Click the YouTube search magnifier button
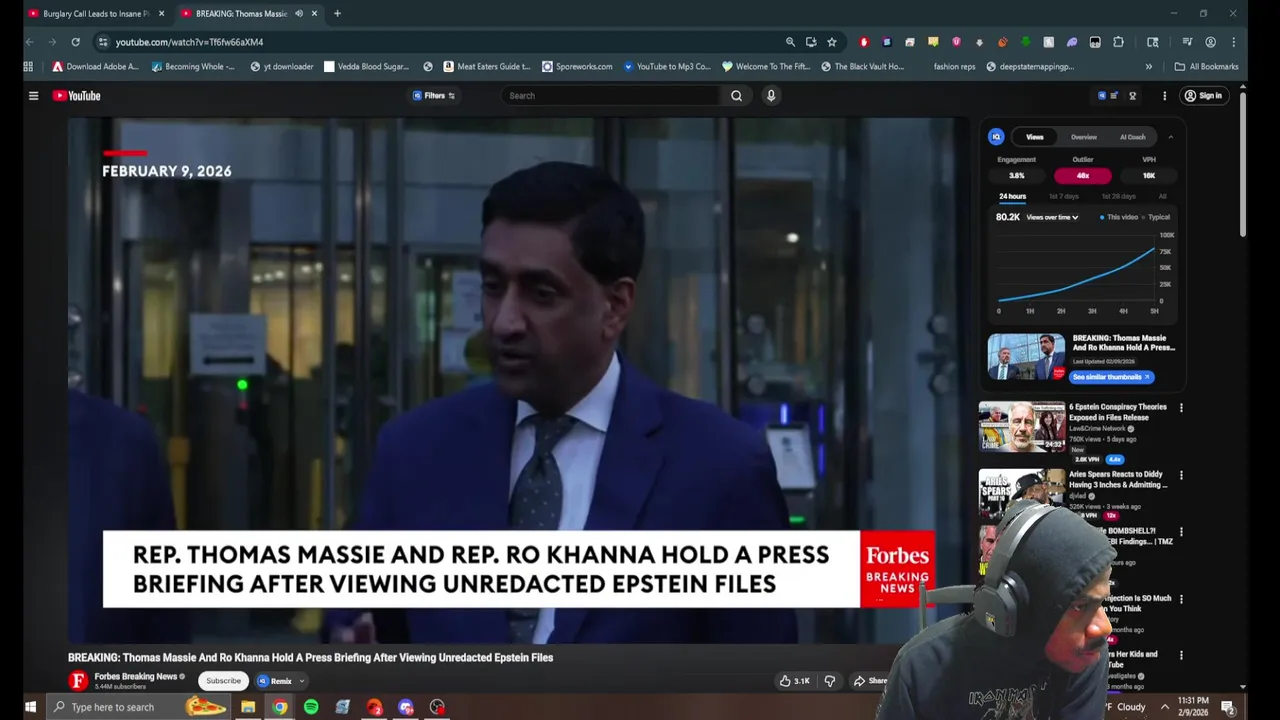The image size is (1280, 720). coord(736,96)
